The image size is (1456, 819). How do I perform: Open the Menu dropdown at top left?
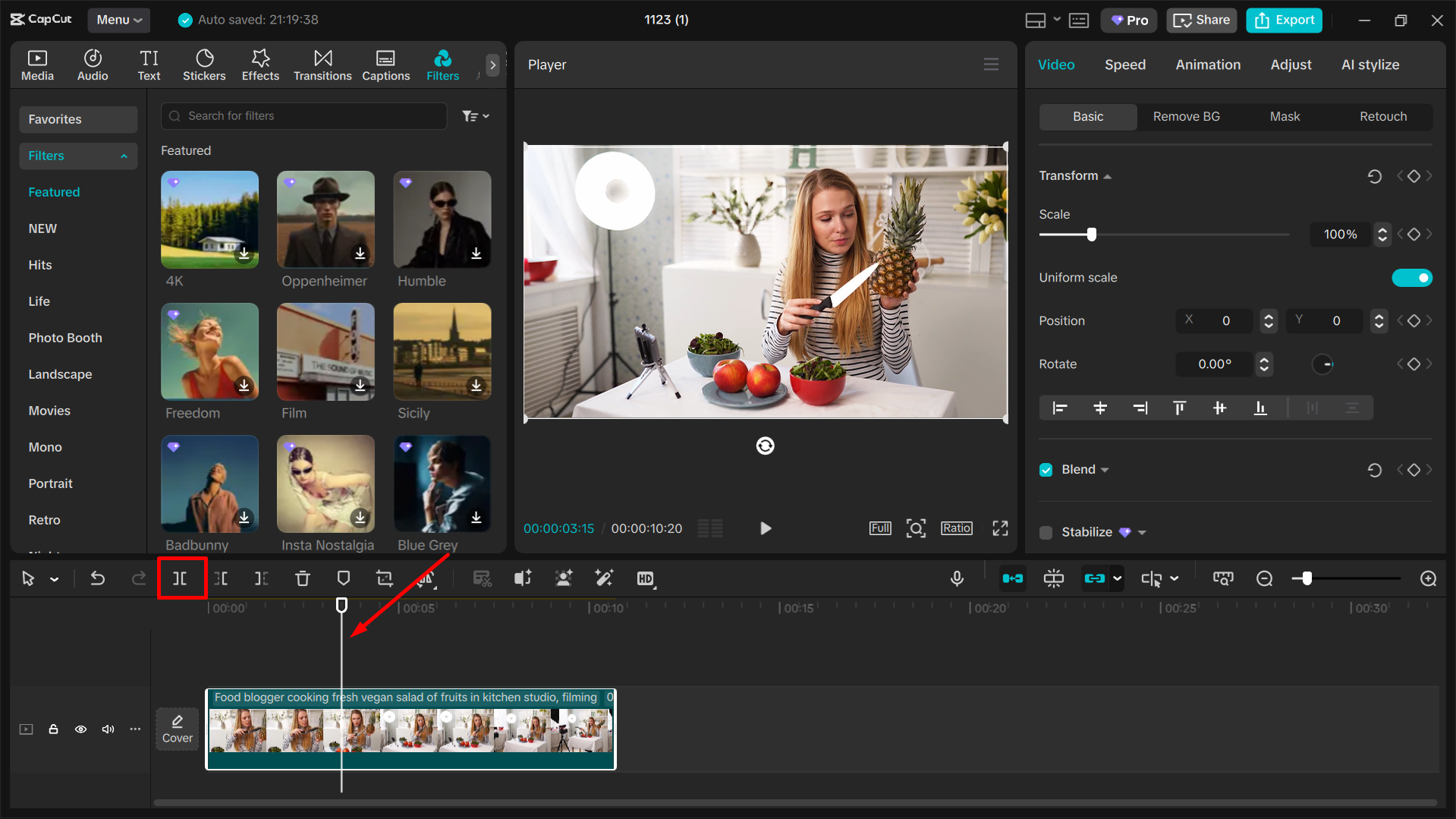tap(118, 20)
